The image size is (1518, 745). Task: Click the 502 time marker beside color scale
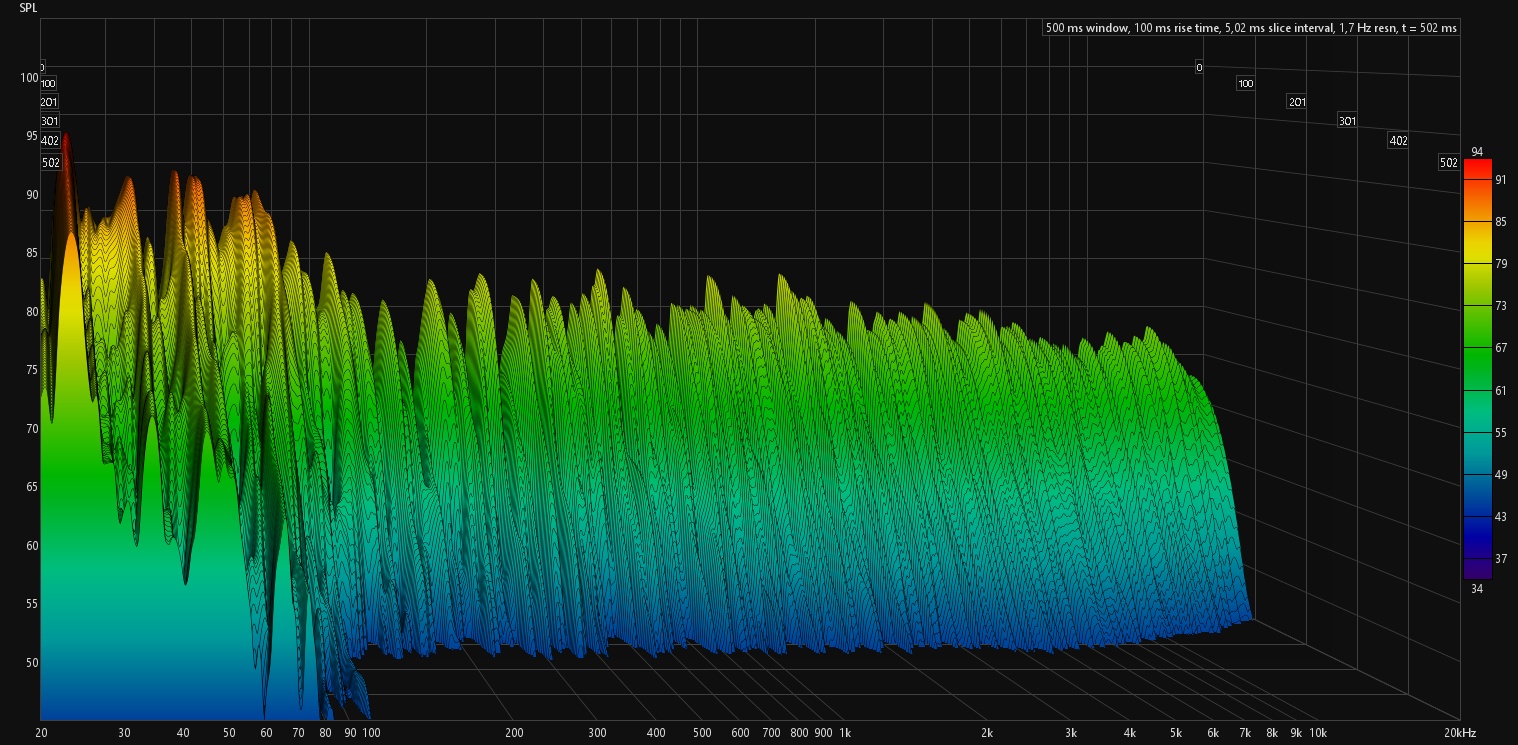1448,163
